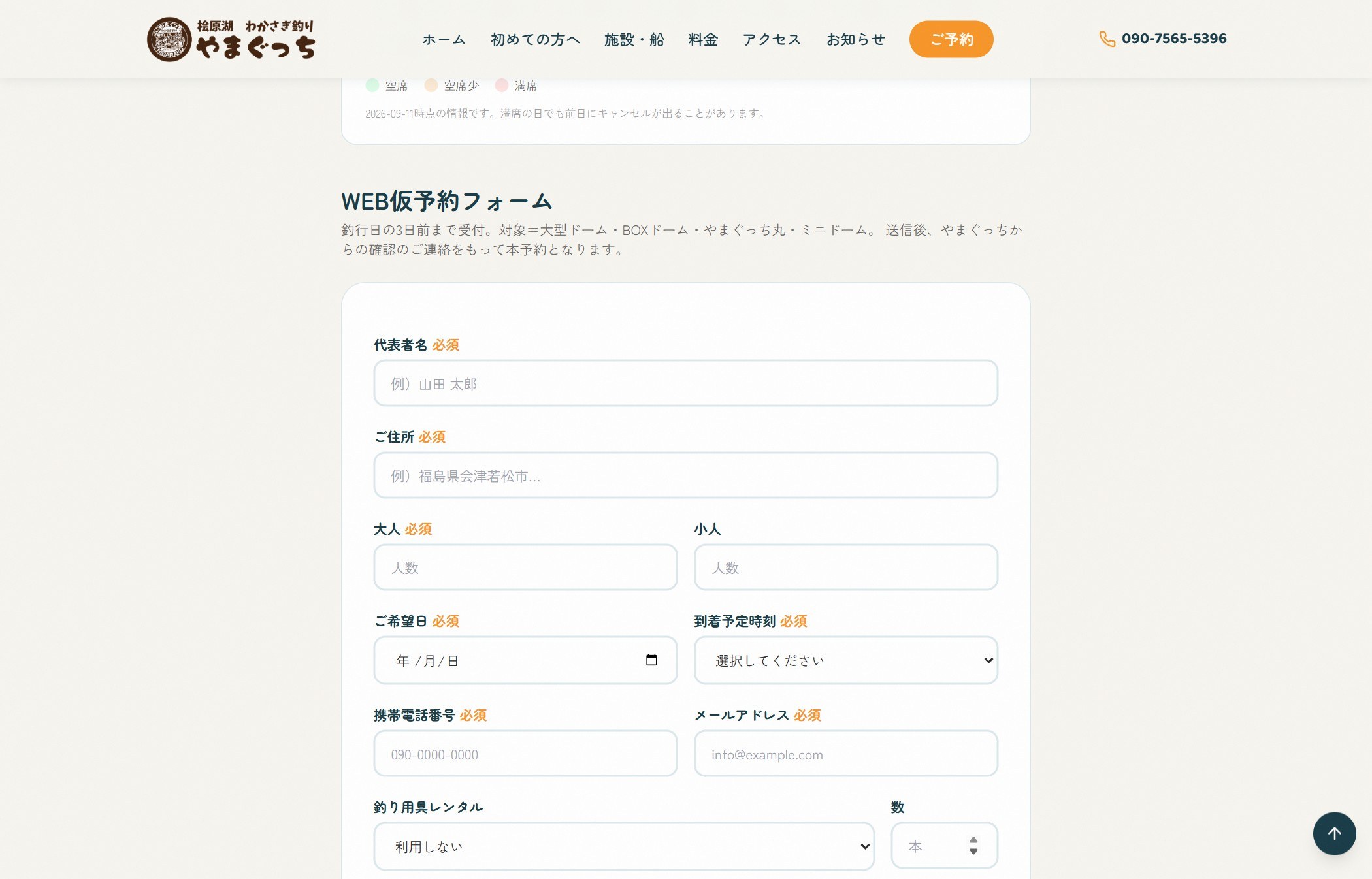Open the お知らせ navigation item

coord(855,39)
